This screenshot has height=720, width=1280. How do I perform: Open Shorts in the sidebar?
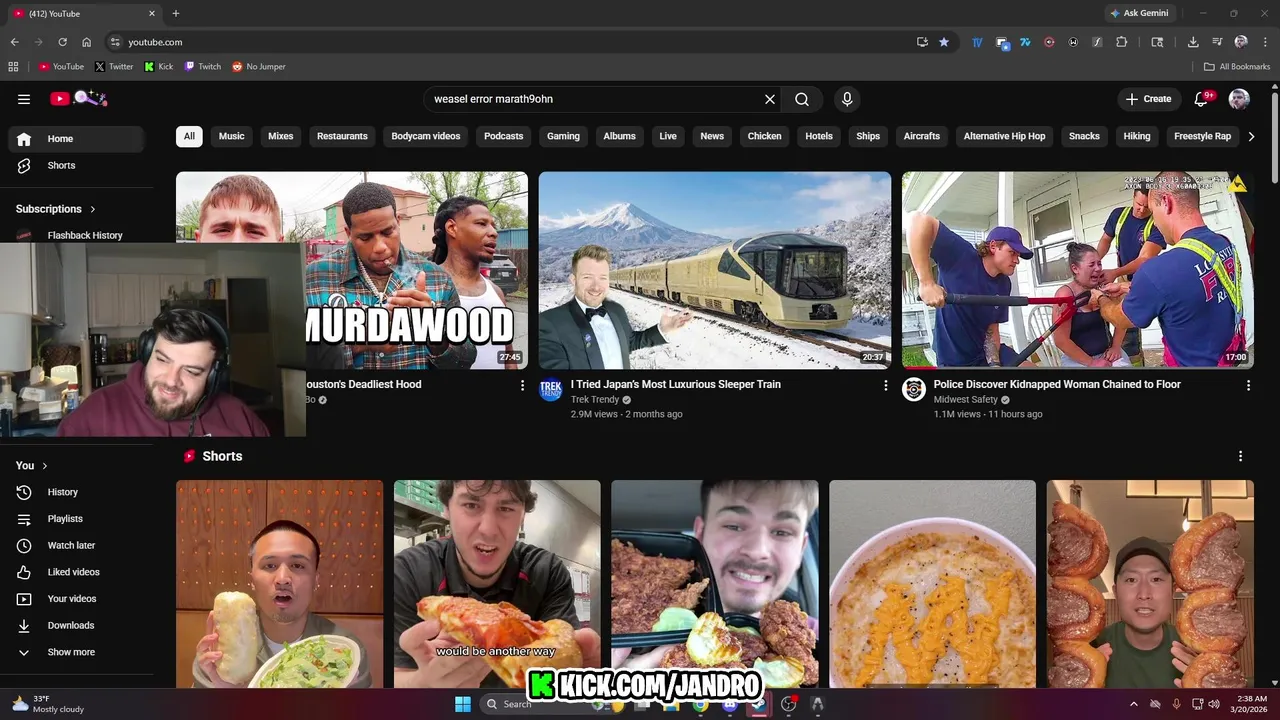coord(76,165)
